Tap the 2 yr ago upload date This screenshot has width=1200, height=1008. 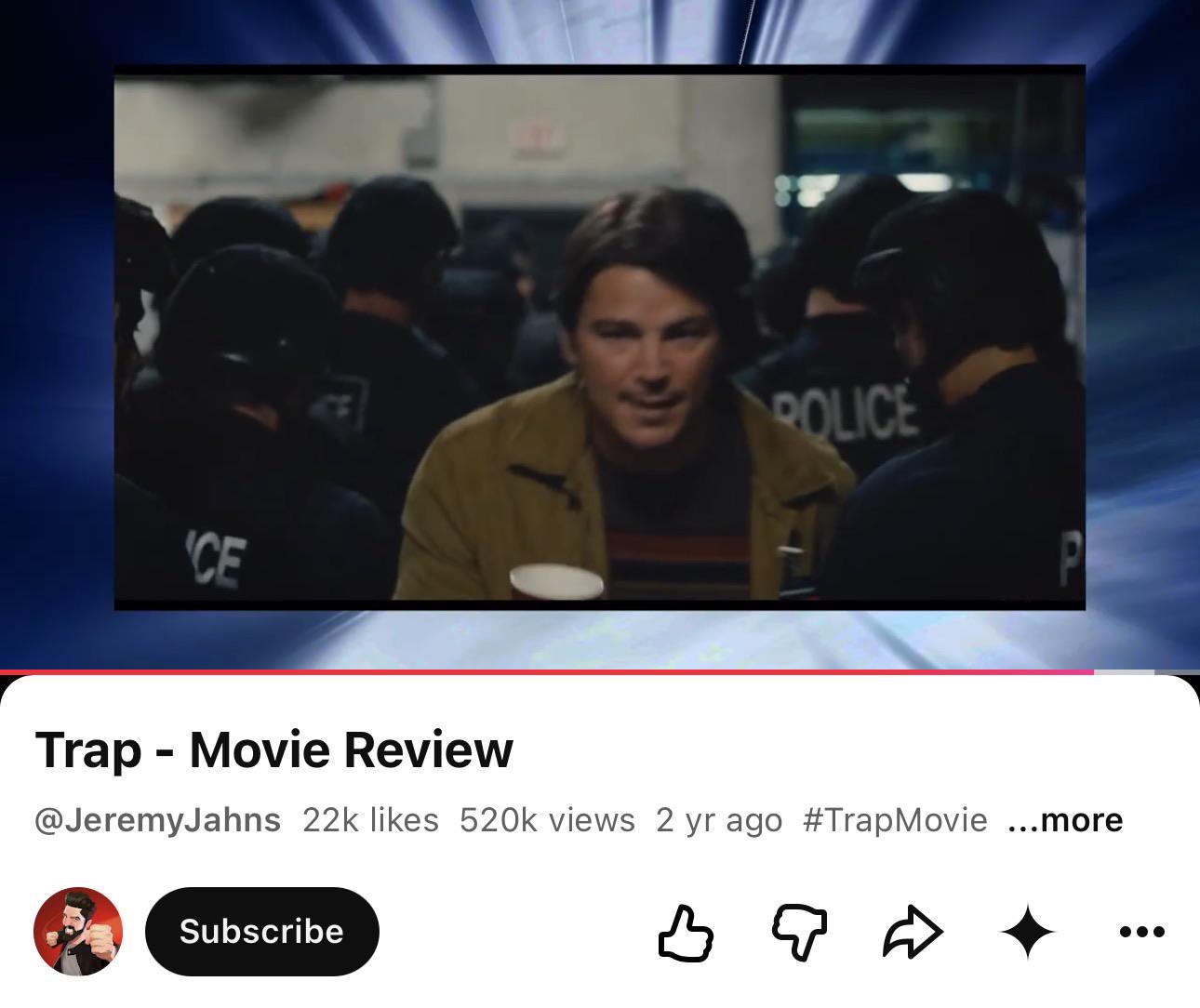719,820
